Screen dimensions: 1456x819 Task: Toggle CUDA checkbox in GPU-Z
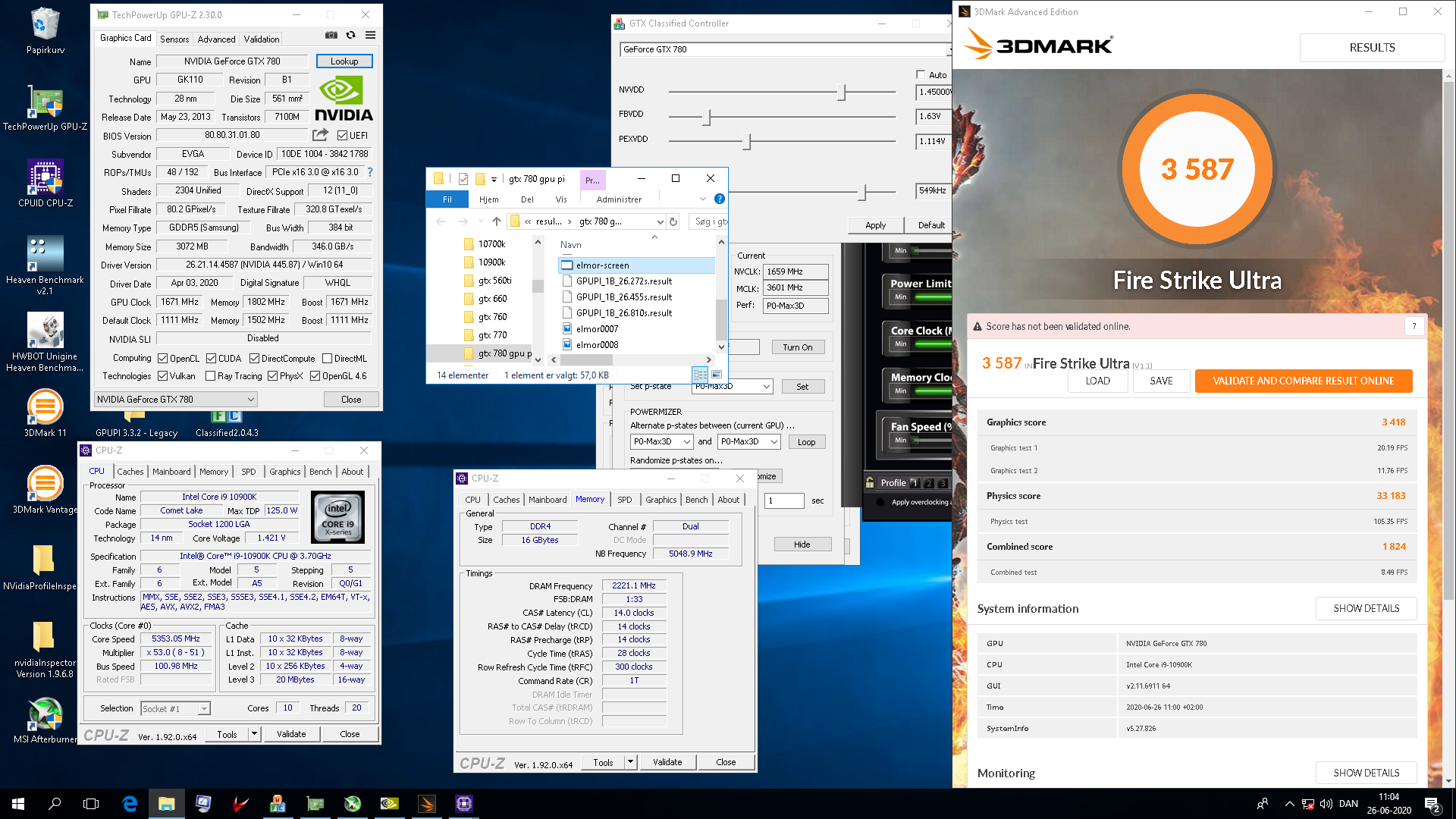tap(211, 359)
